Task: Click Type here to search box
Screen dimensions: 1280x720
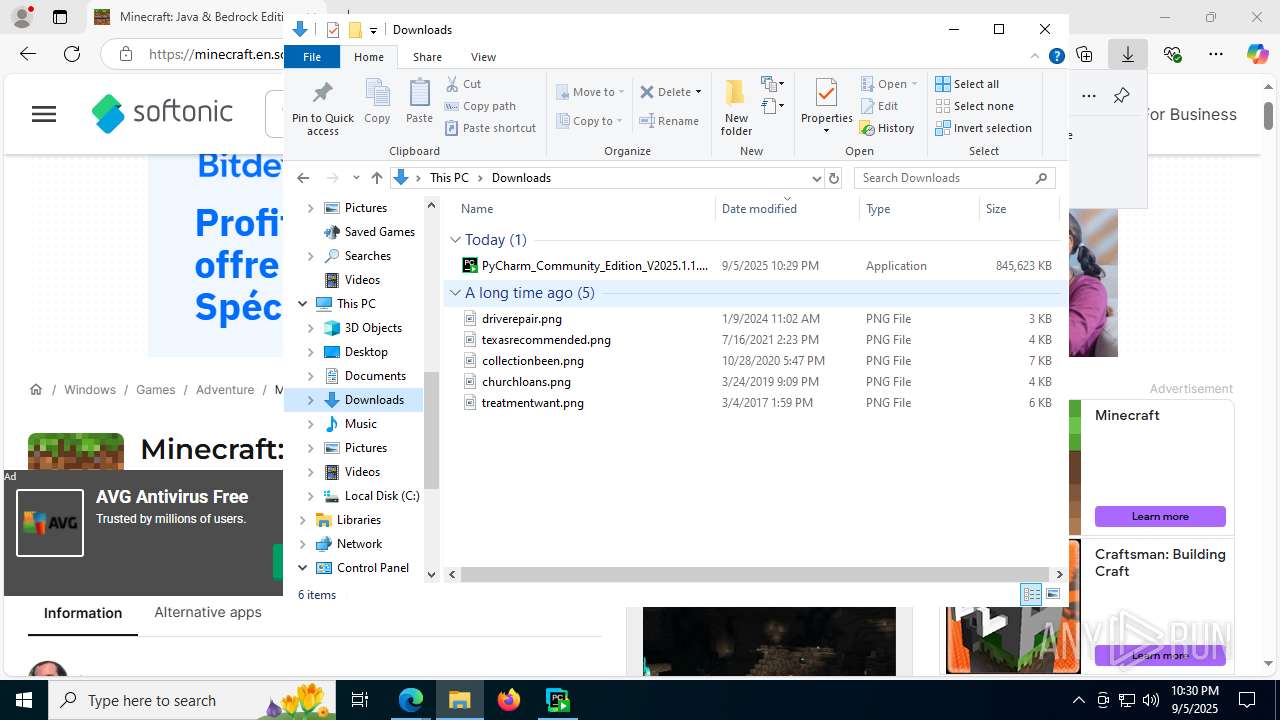Action: 192,700
